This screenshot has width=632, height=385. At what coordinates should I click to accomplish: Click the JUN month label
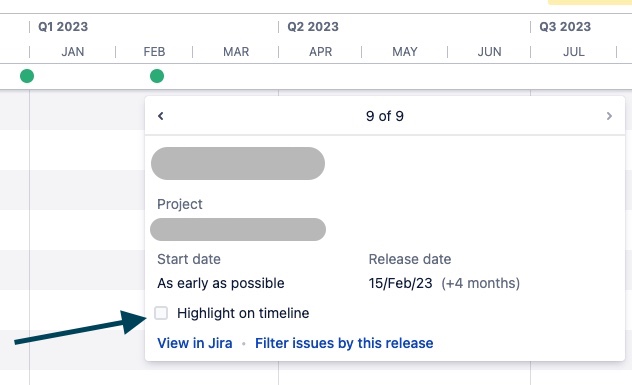coord(490,52)
